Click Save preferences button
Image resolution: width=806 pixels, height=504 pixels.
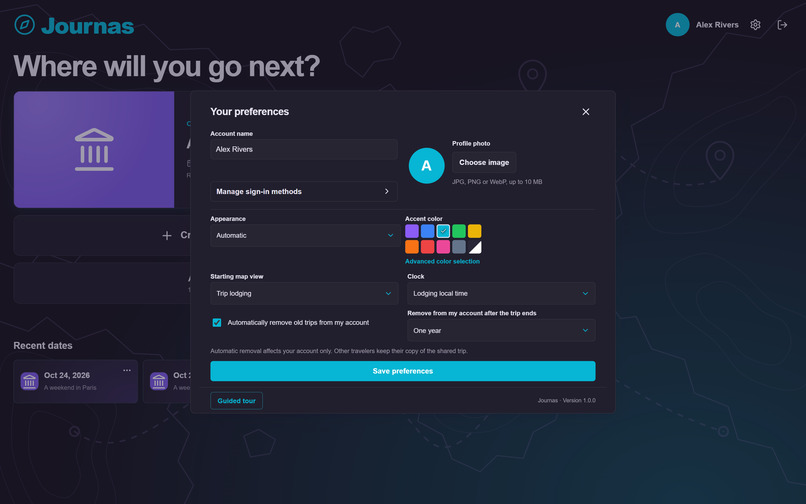click(402, 371)
